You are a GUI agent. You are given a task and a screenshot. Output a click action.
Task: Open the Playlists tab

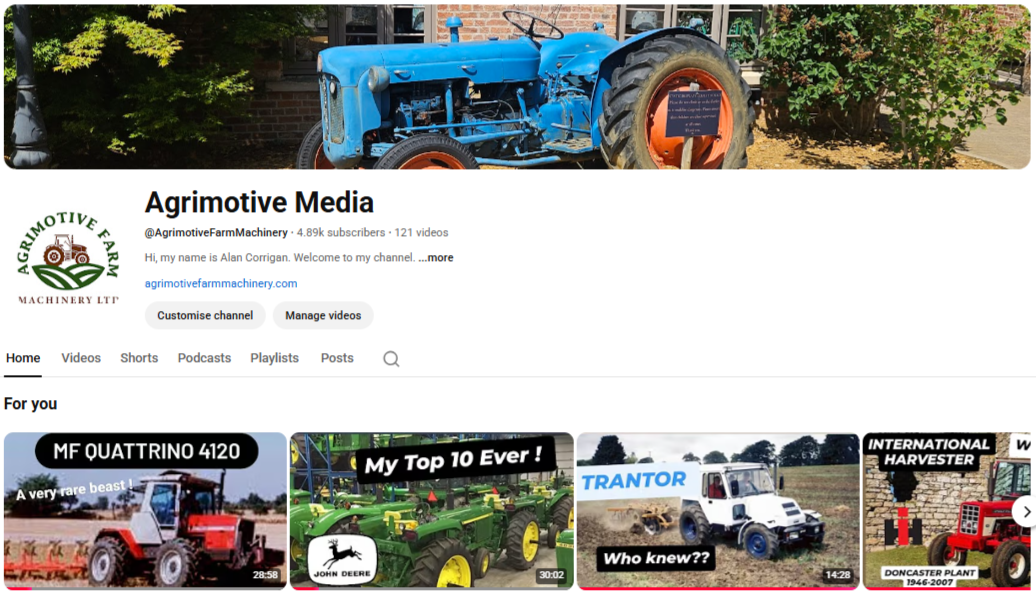click(274, 358)
